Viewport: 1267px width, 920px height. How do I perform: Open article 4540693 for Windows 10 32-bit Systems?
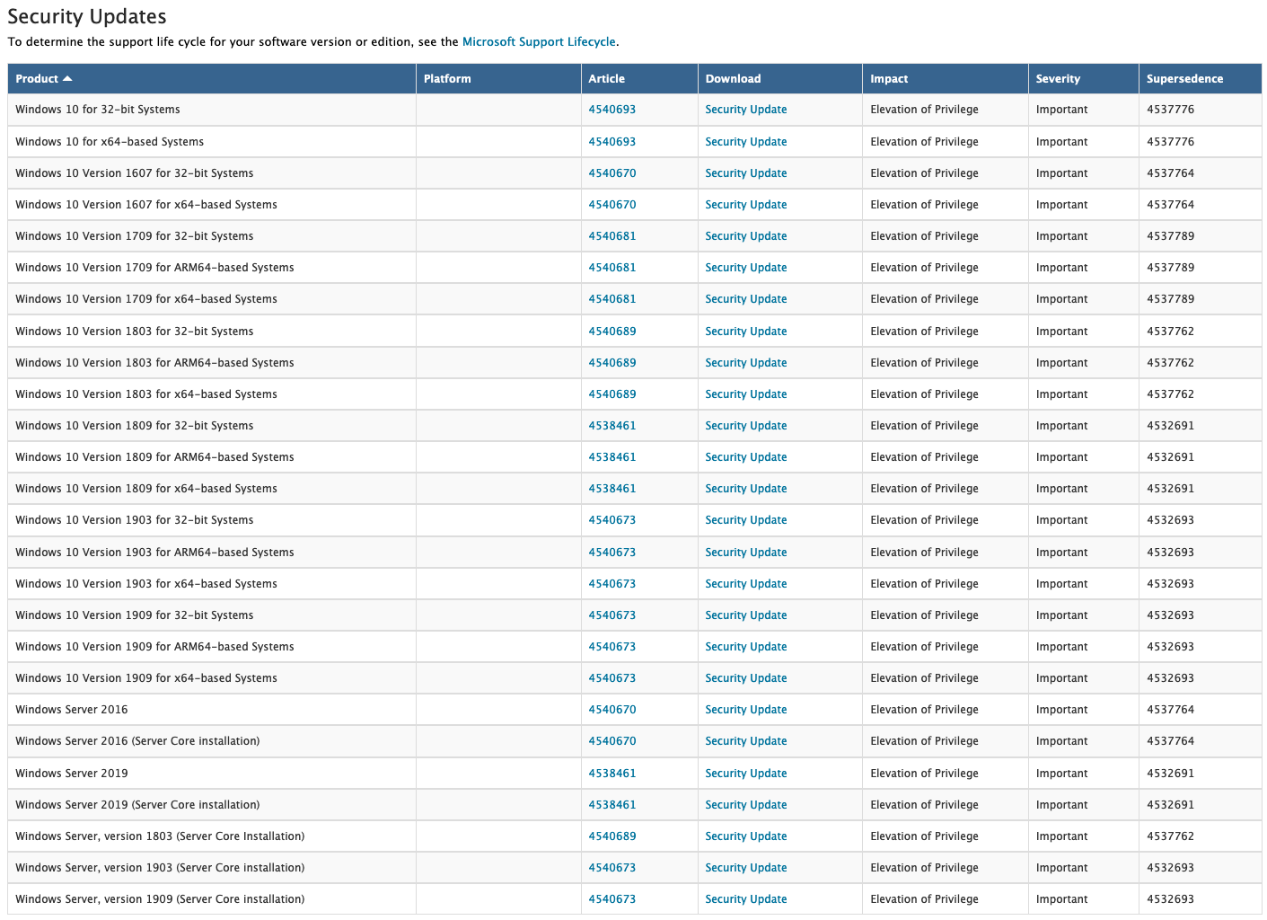tap(612, 110)
